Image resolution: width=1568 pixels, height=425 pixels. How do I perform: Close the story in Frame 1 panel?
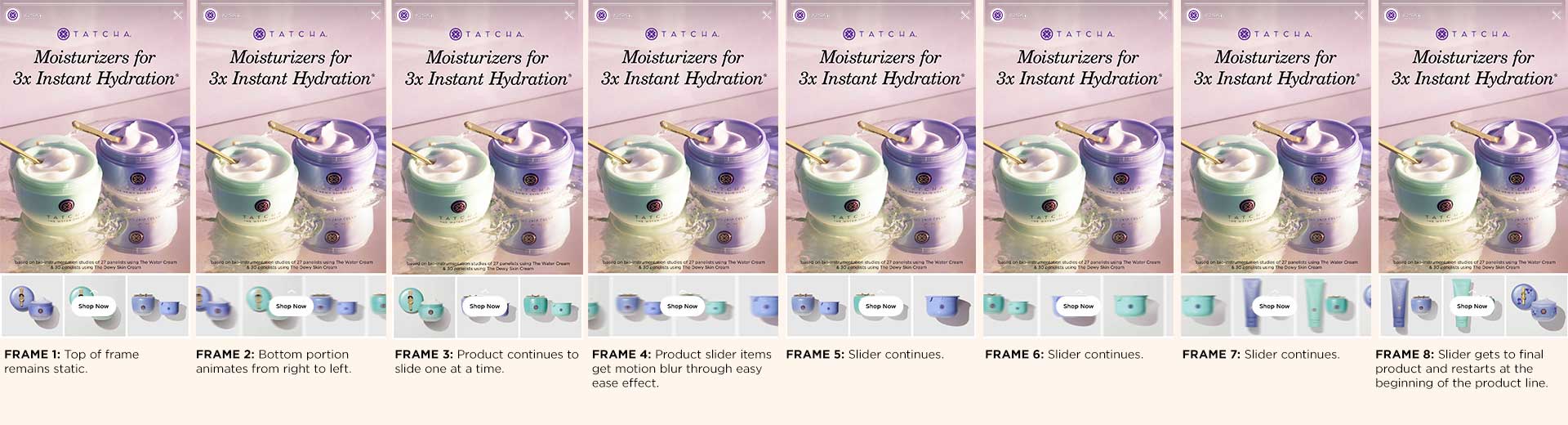[179, 15]
